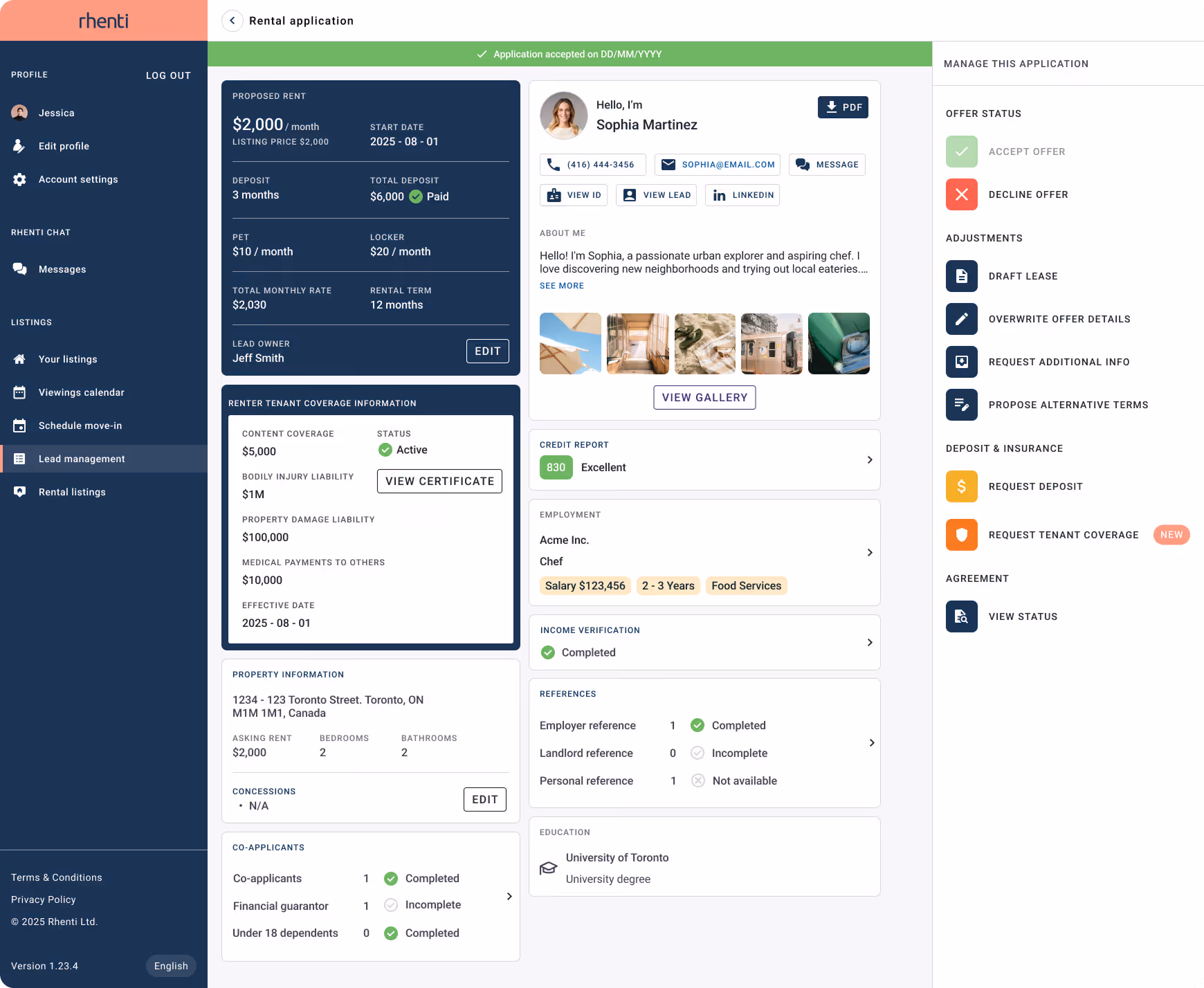Screen dimensions: 1204x988
Task: Click the university graduation cap icon
Action: coord(549,868)
